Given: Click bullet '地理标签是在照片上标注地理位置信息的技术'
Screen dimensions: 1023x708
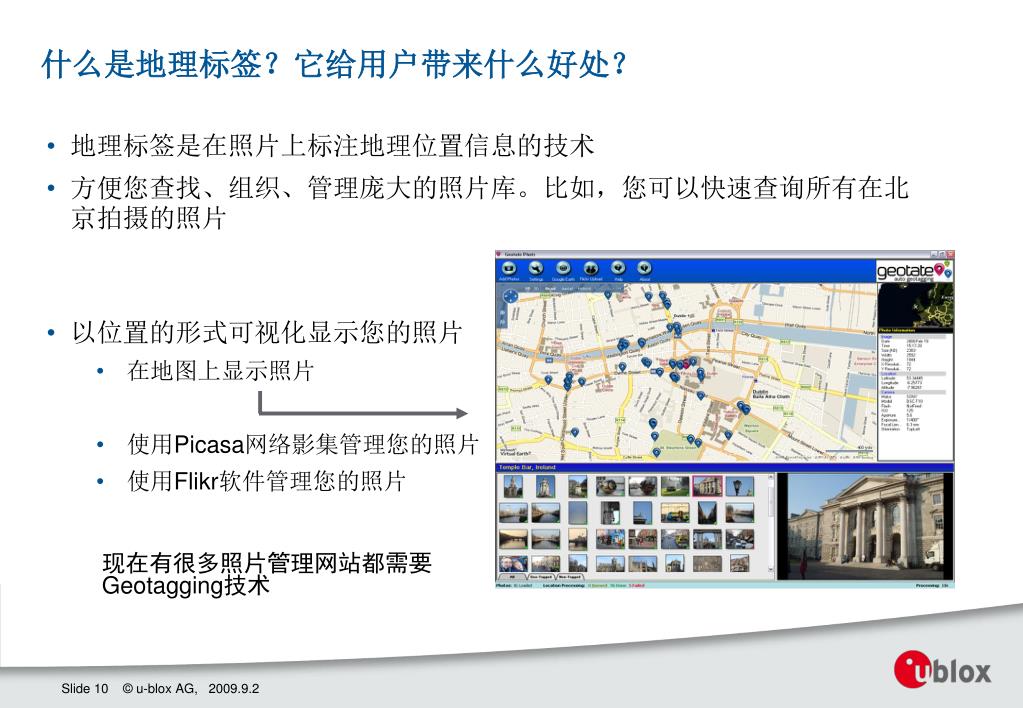Looking at the screenshot, I should pyautogui.click(x=333, y=145).
